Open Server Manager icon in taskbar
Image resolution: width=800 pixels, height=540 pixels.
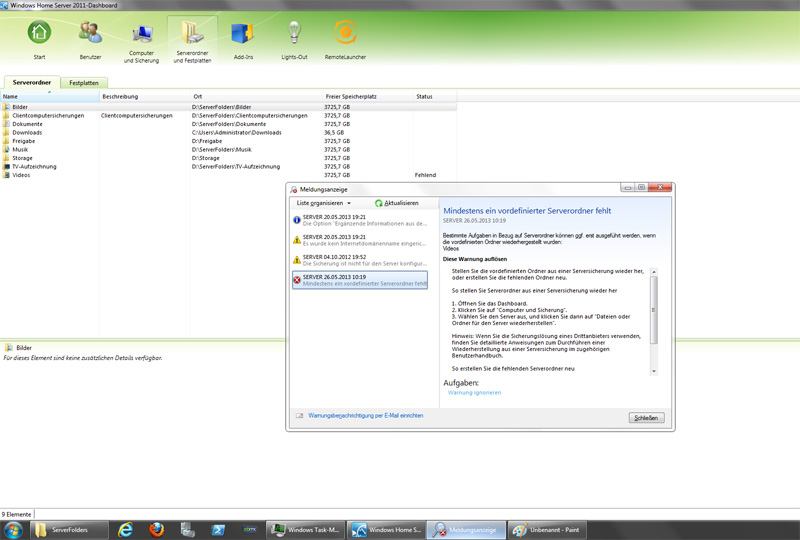pyautogui.click(x=187, y=530)
